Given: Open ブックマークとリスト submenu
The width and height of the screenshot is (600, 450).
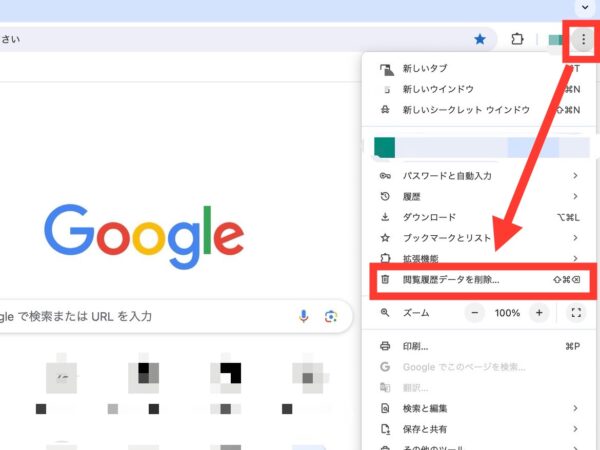Looking at the screenshot, I should 479,238.
